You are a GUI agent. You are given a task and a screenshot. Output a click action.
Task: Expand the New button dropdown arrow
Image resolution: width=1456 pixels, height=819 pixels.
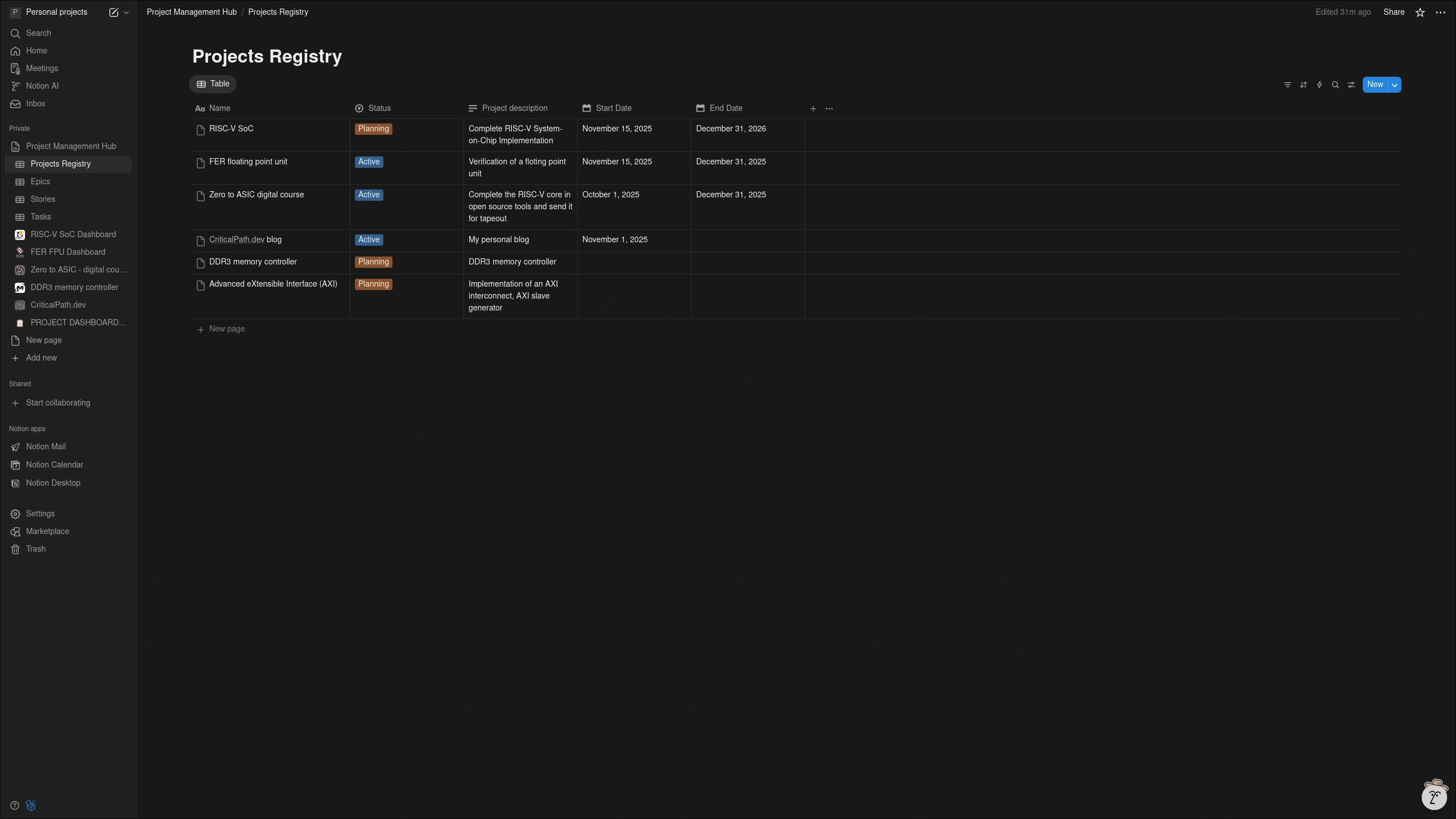[x=1394, y=85]
